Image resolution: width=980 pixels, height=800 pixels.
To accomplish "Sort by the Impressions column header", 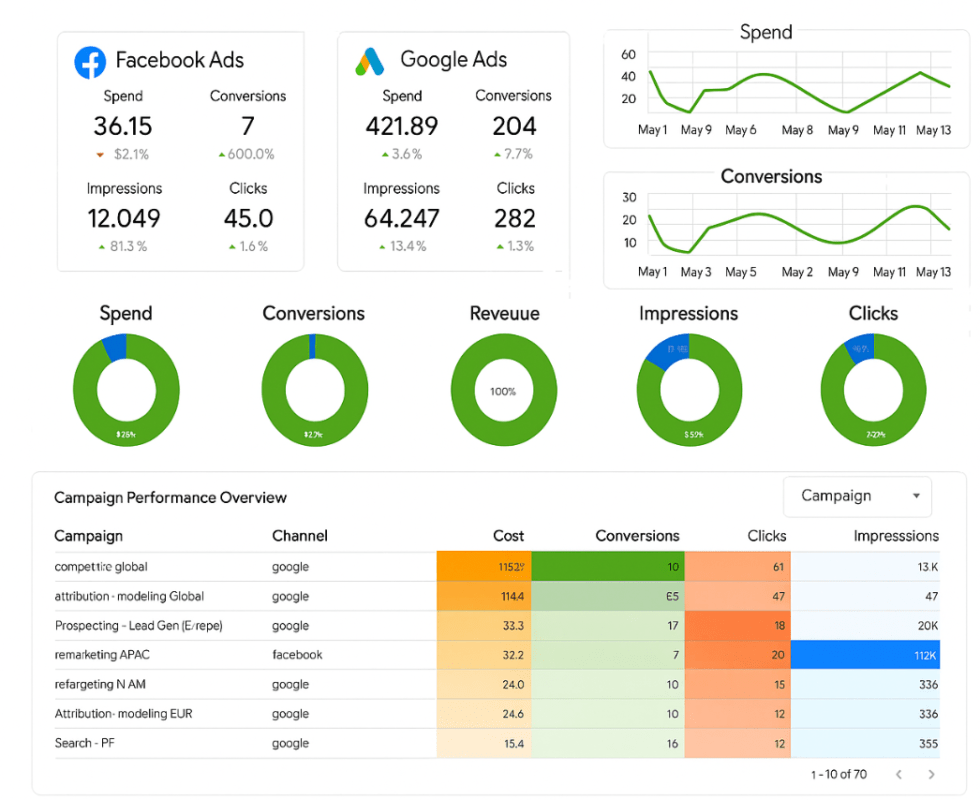I will (896, 536).
